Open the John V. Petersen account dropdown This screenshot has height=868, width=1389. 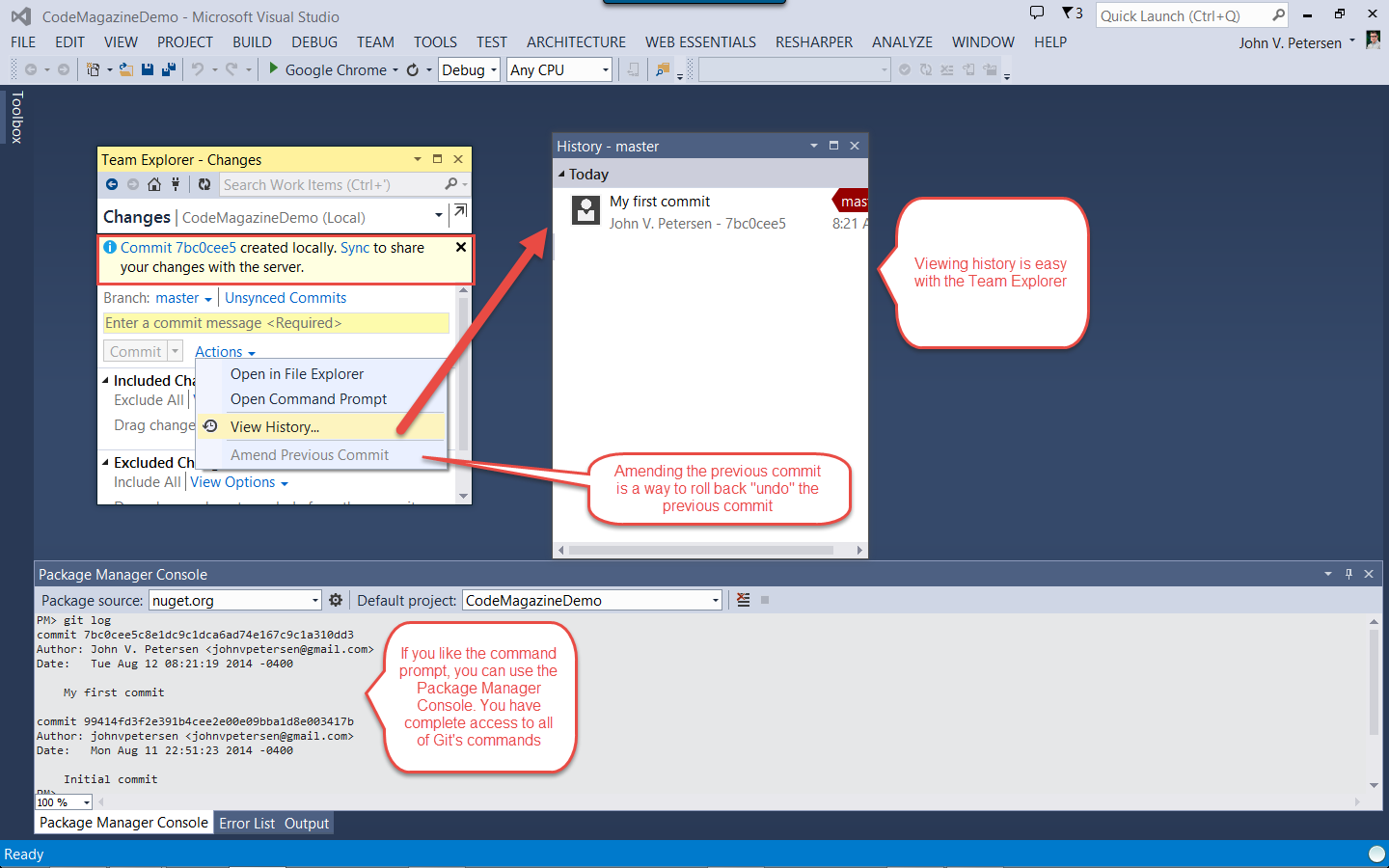(1352, 41)
